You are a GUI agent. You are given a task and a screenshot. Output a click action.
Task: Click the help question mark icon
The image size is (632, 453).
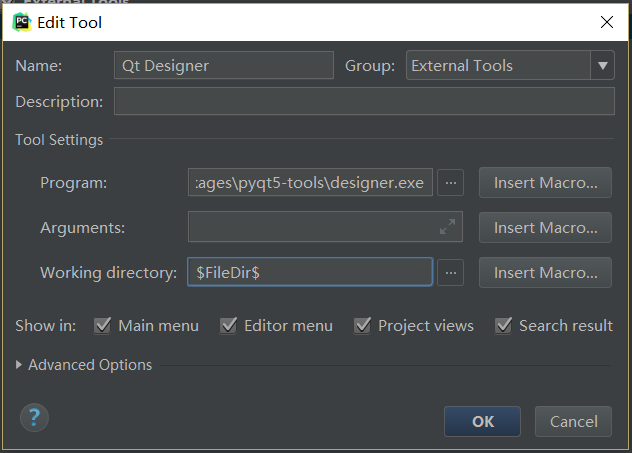coord(34,417)
